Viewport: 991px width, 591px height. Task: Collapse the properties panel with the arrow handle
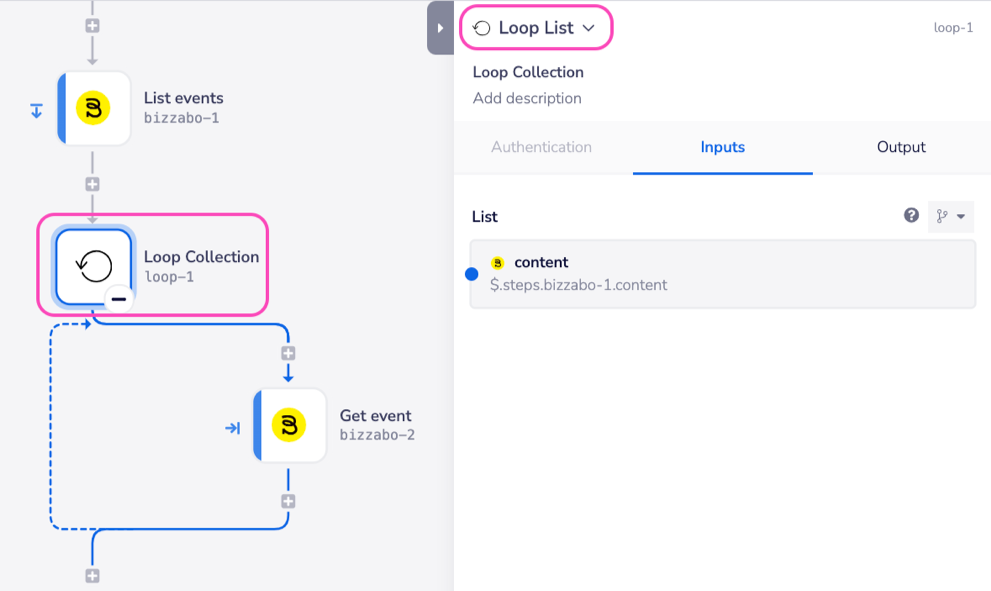point(440,28)
